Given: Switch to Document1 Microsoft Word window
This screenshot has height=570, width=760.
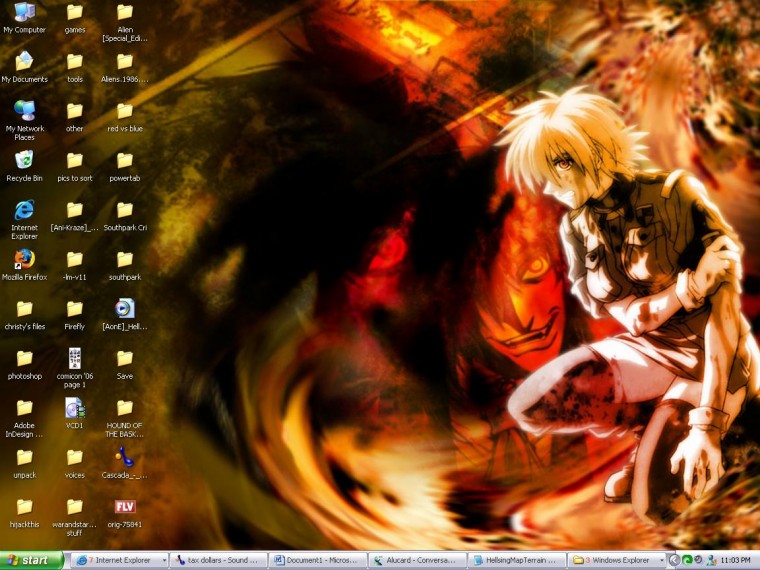Looking at the screenshot, I should pos(318,560).
